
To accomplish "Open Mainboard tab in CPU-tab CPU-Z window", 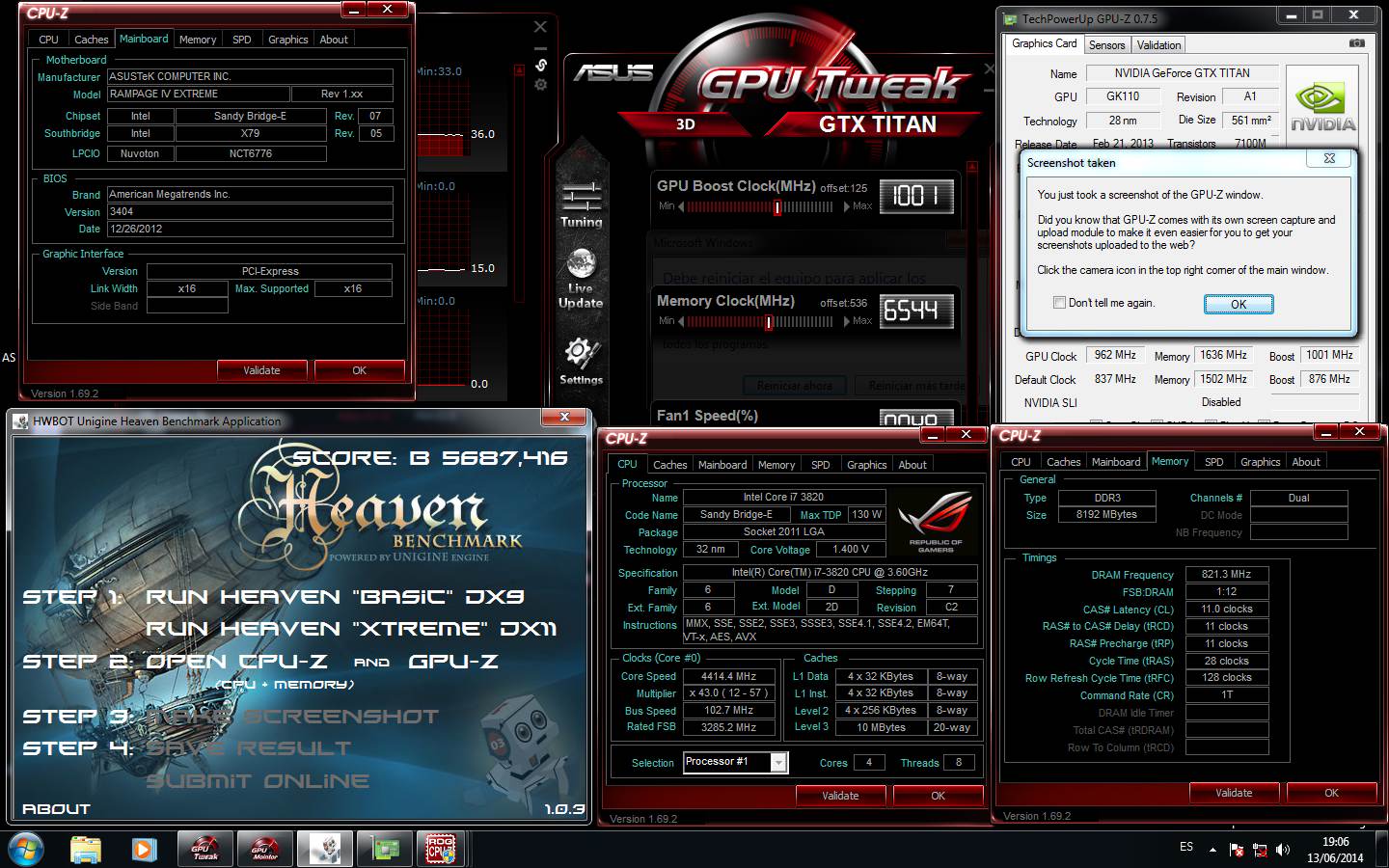I will (722, 465).
